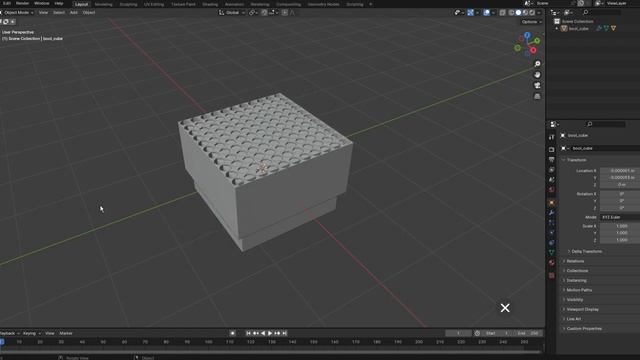The image size is (640, 360).
Task: Toggle X-ray mode in viewport header
Action: click(x=502, y=13)
